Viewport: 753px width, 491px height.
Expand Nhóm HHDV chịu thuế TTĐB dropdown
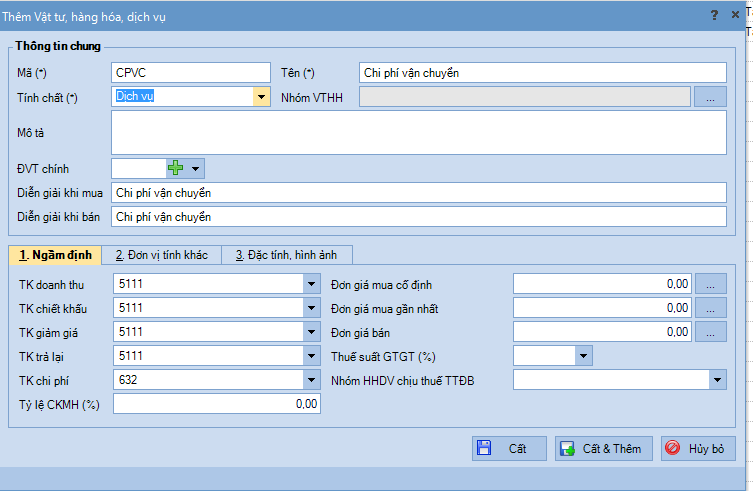[717, 380]
